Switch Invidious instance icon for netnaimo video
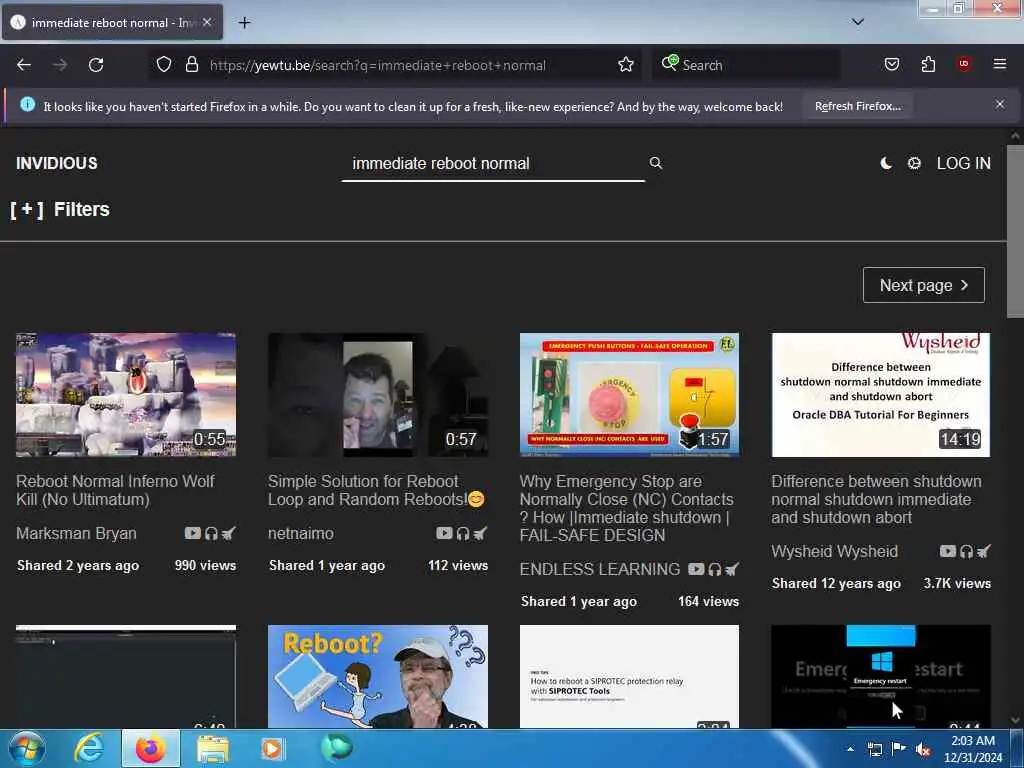This screenshot has width=1024, height=768. click(480, 534)
